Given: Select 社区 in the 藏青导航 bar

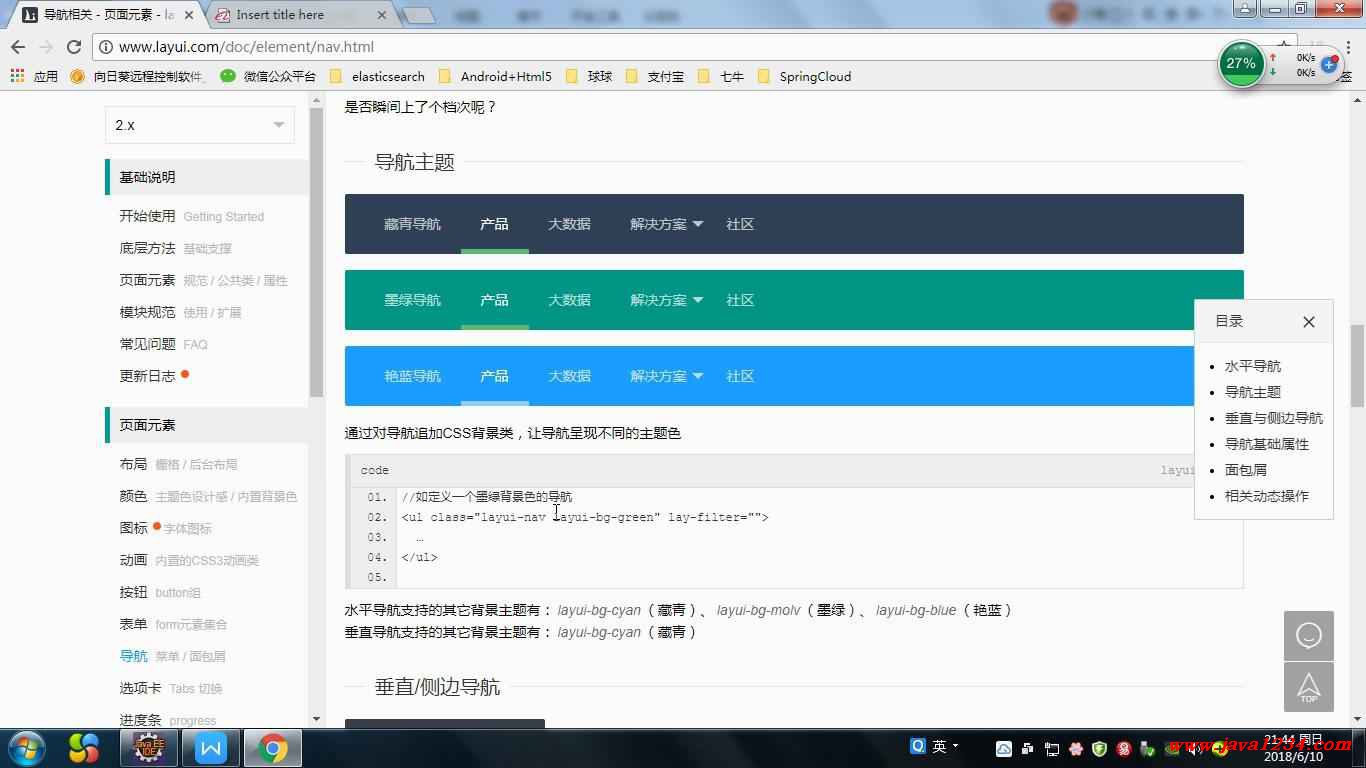Looking at the screenshot, I should coord(740,224).
